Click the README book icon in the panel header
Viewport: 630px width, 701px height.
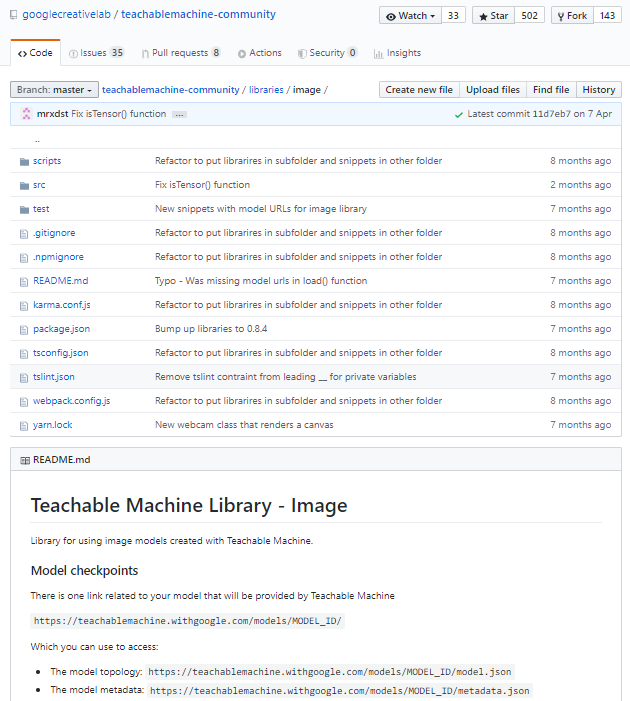point(25,460)
